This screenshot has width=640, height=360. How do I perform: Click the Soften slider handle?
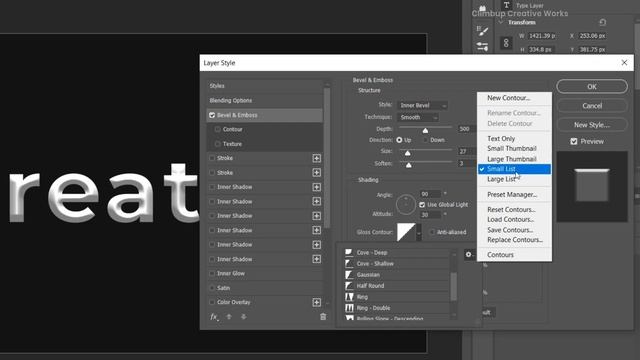[409, 165]
